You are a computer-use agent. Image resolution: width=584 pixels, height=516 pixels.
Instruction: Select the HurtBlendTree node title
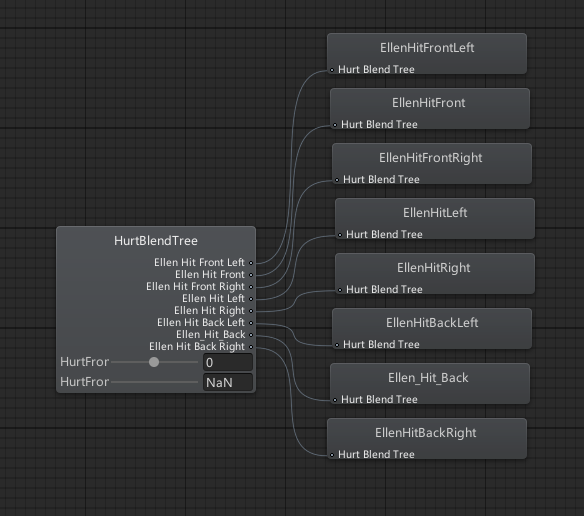coord(156,241)
